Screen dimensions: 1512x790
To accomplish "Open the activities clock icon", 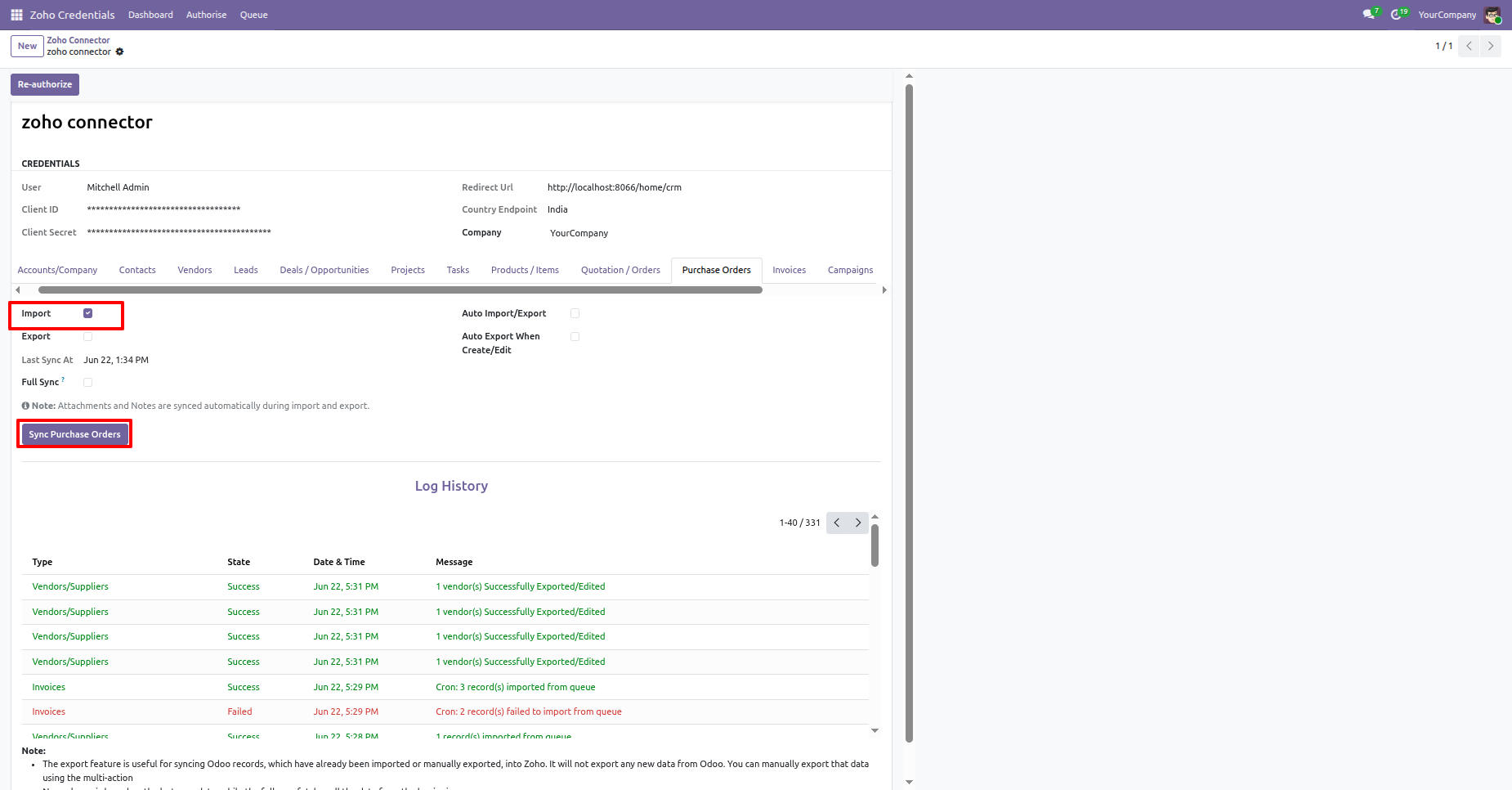I will coord(1398,14).
